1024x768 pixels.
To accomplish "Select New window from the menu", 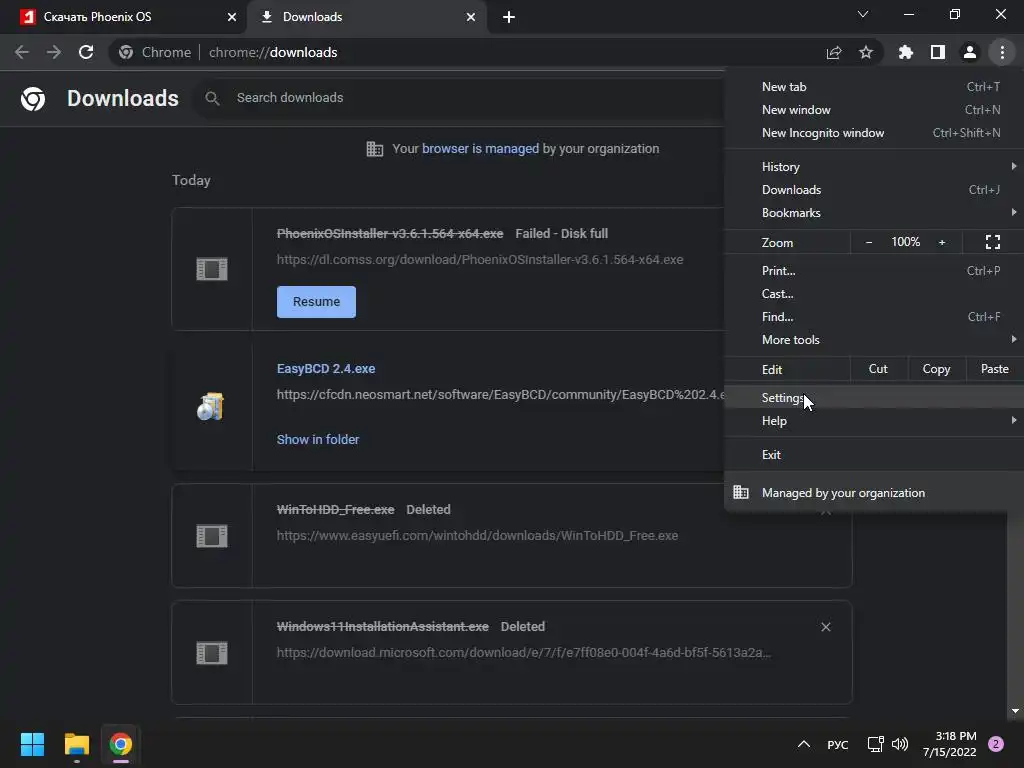I will point(874,110).
